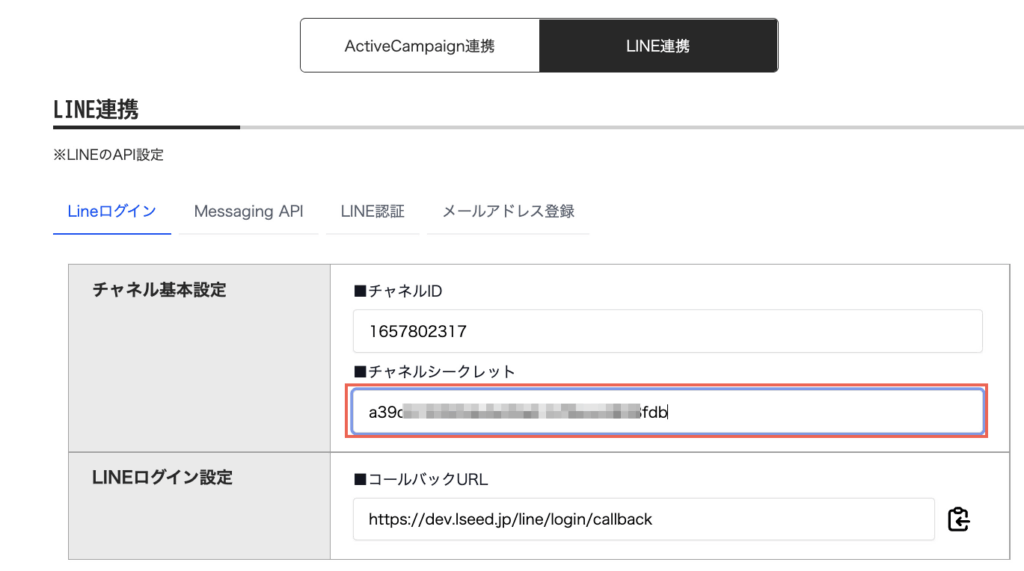This screenshot has height=571, width=1024.
Task: Click the コールバックURL text field
Action: [643, 520]
